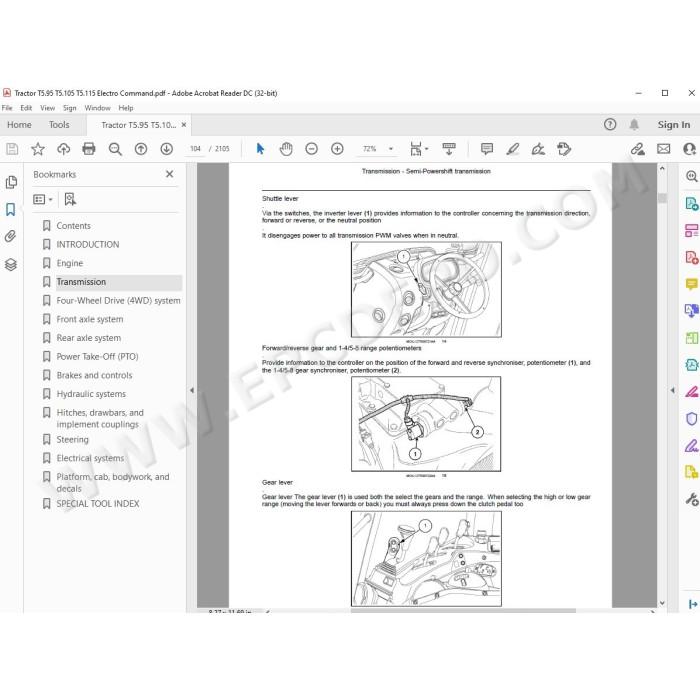Open the Hydraulic systems bookmark
700x700 pixels.
point(91,394)
